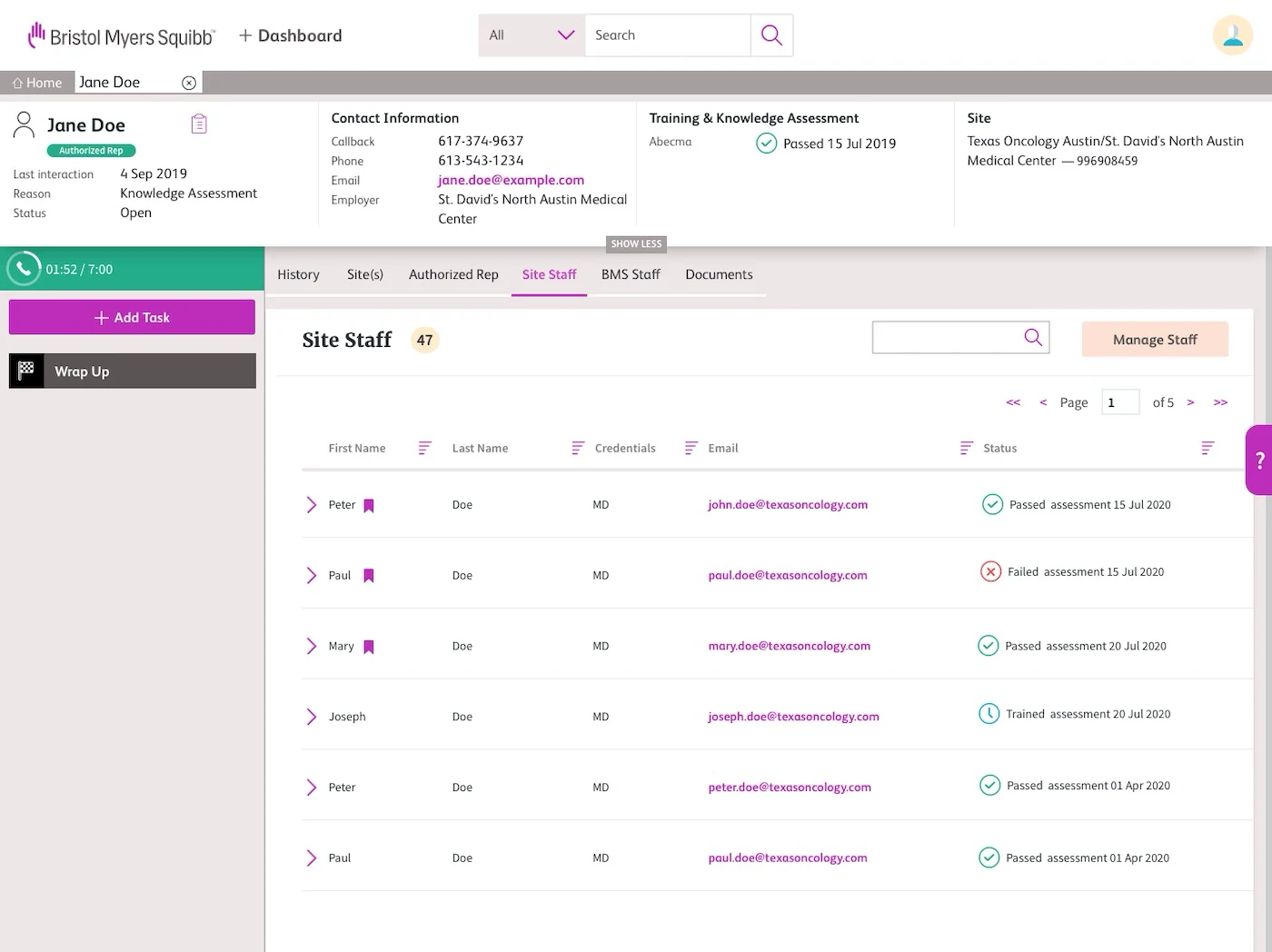
Task: Click Callback number 617-374-9637
Action: tap(481, 141)
